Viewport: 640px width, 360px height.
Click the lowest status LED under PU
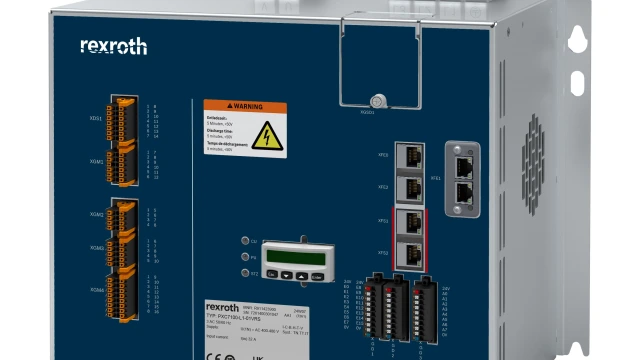click(x=245, y=273)
